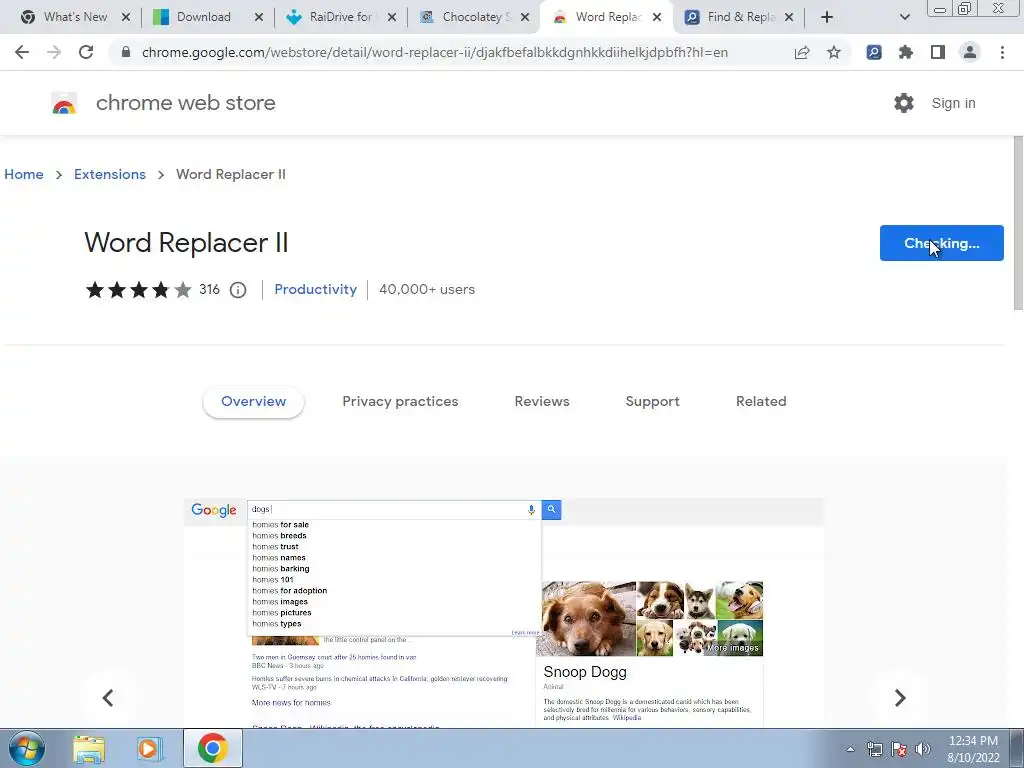Viewport: 1024px width, 768px height.
Task: Click the Sign in link
Action: coord(953,103)
